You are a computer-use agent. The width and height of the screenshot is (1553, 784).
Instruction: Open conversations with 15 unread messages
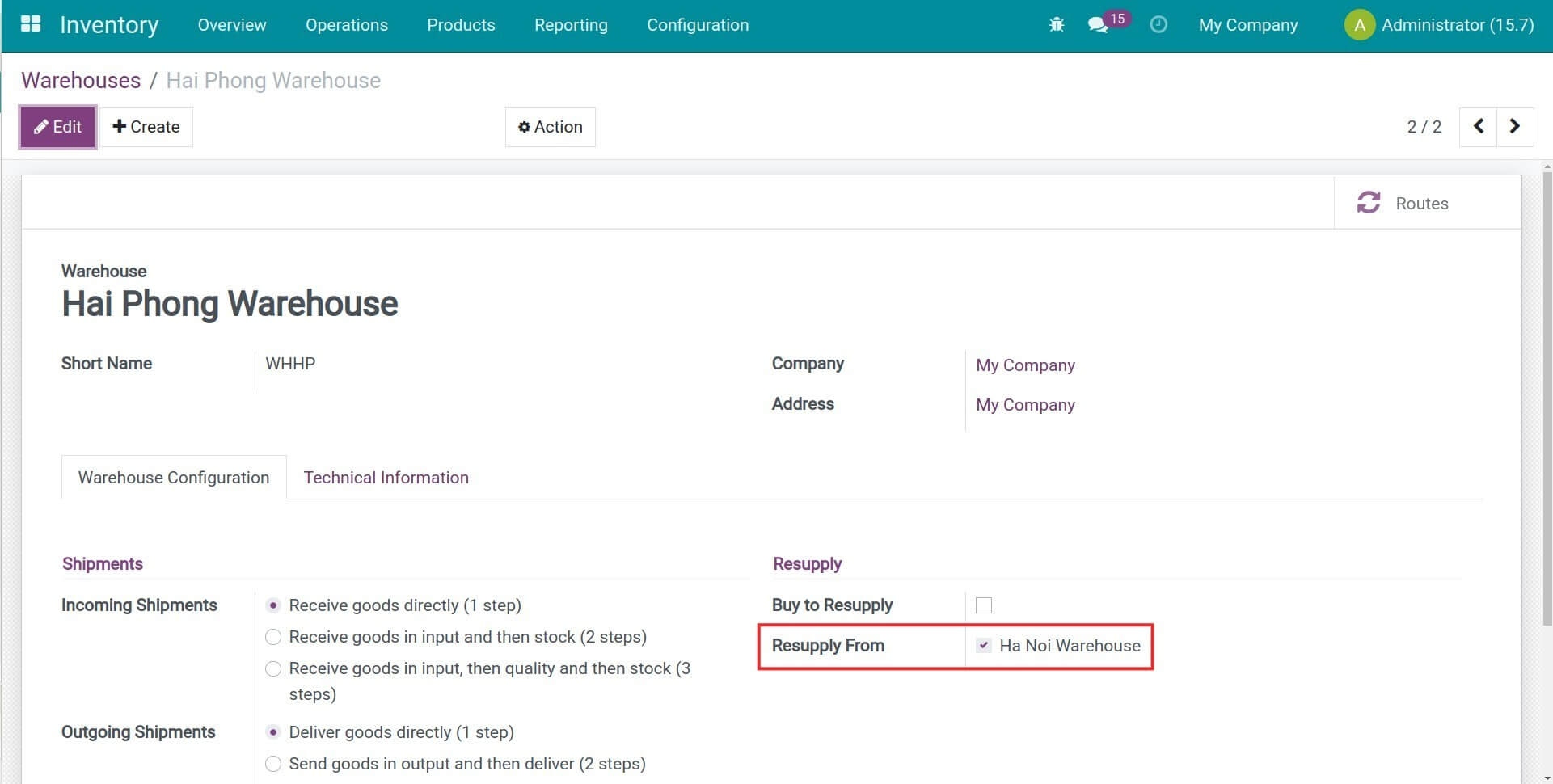coord(1099,25)
